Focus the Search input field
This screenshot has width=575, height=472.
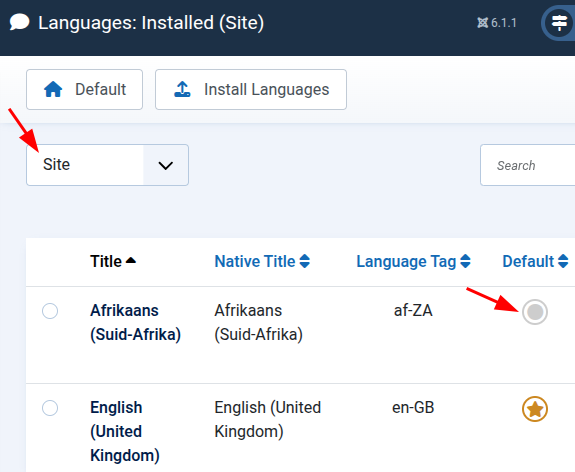click(528, 165)
